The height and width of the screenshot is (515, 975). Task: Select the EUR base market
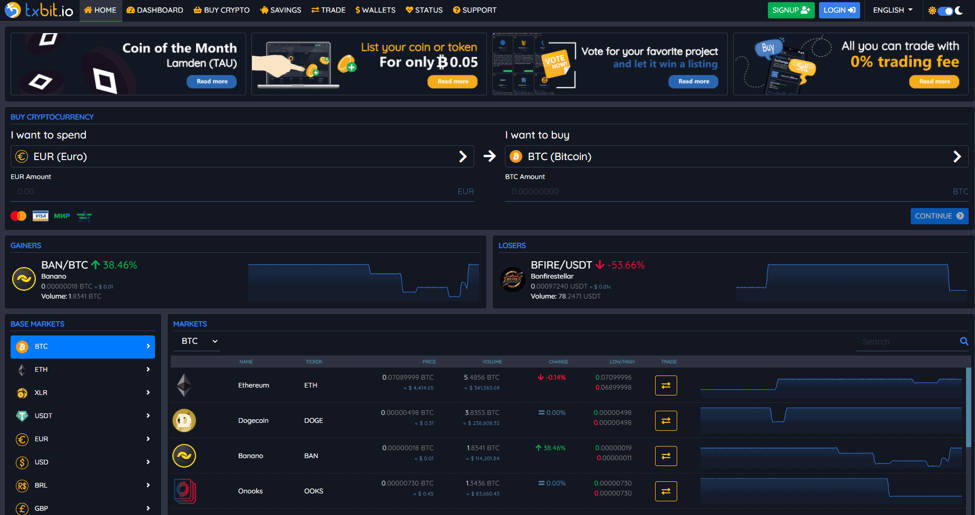click(83, 439)
